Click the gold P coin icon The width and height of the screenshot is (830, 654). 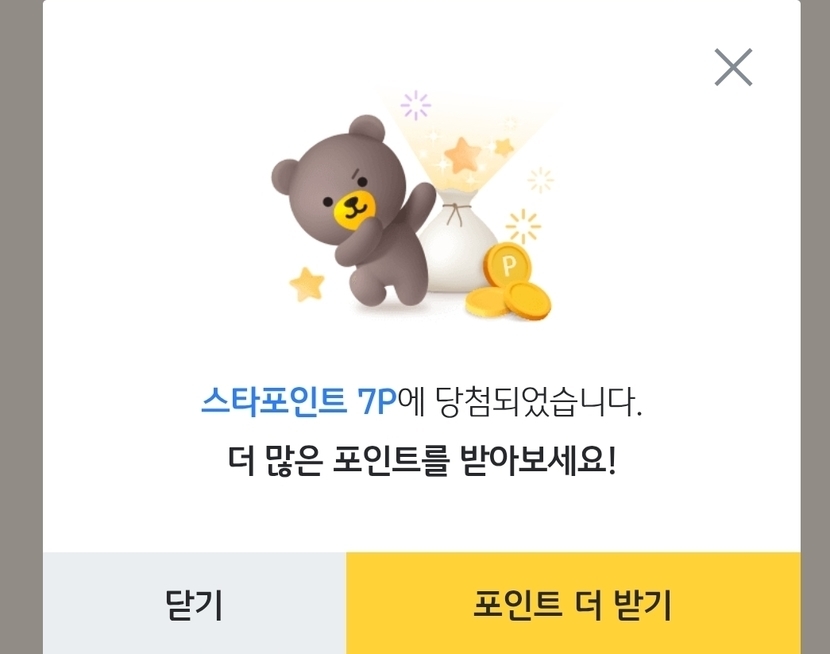point(508,264)
